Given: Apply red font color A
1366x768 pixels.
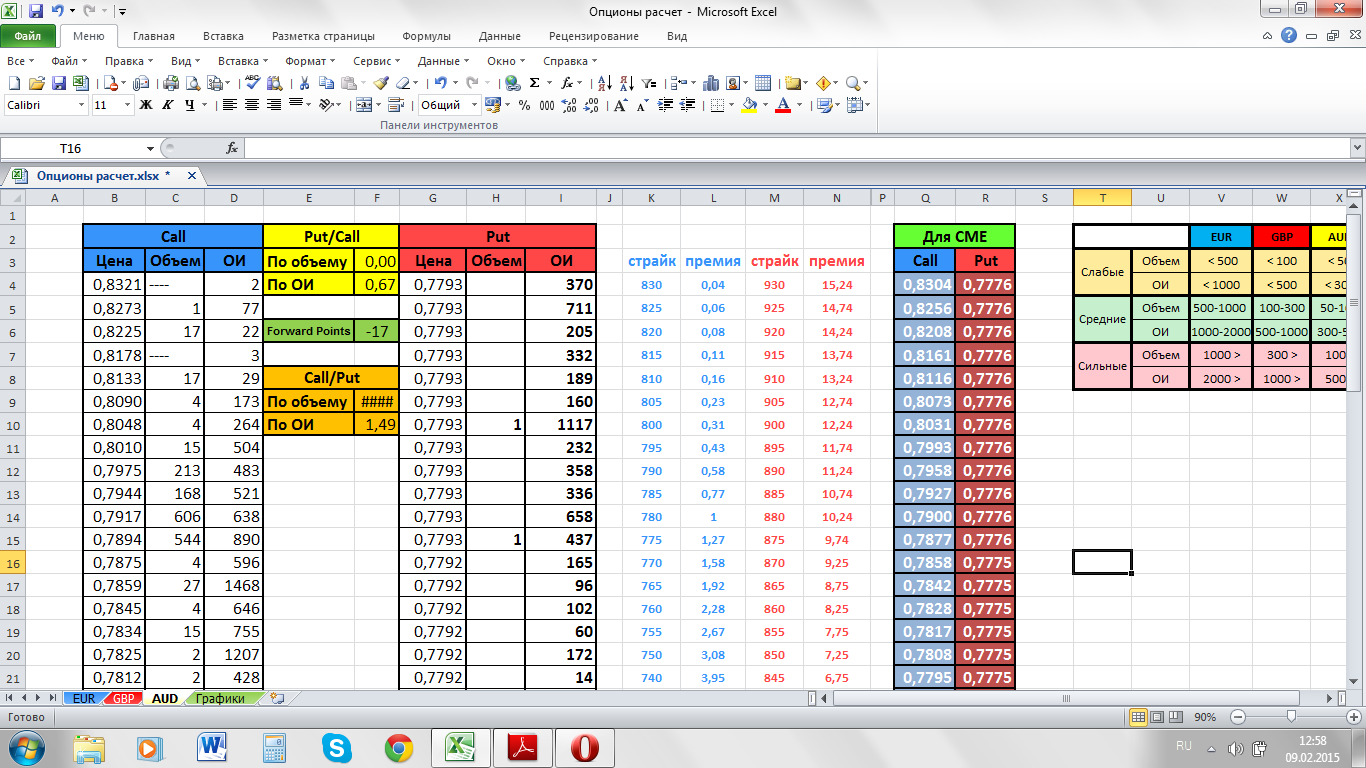Looking at the screenshot, I should click(x=783, y=105).
